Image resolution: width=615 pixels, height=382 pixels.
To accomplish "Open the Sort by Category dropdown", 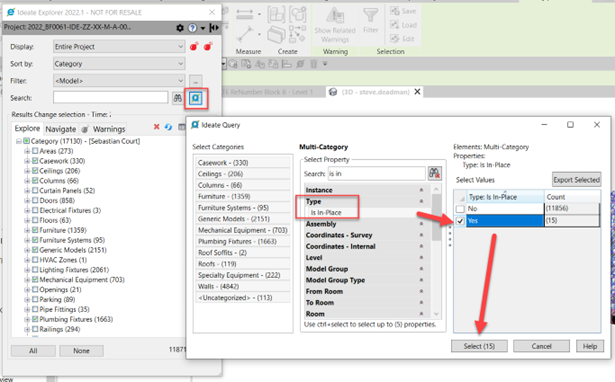I will click(x=119, y=64).
